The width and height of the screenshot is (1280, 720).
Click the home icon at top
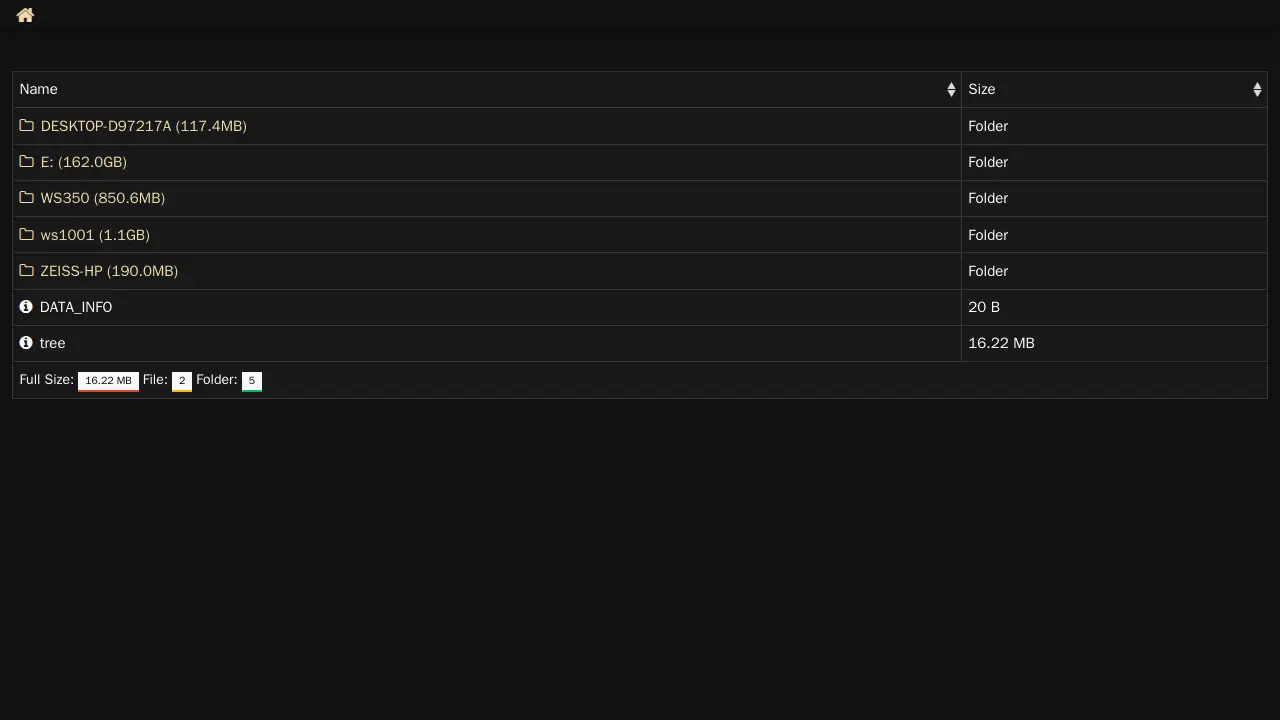coord(25,15)
